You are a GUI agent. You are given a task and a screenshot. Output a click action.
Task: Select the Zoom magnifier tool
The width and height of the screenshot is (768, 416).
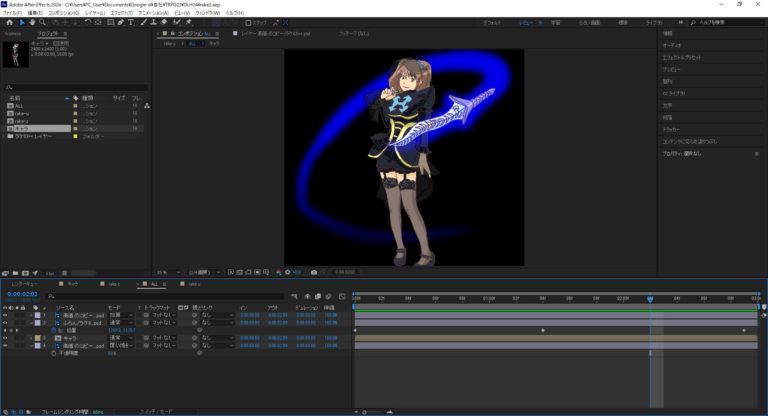(42, 23)
